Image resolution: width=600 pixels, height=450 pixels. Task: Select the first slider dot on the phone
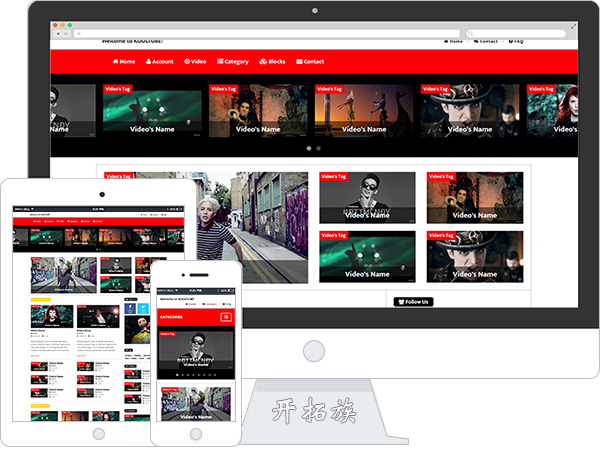pyautogui.click(x=177, y=375)
